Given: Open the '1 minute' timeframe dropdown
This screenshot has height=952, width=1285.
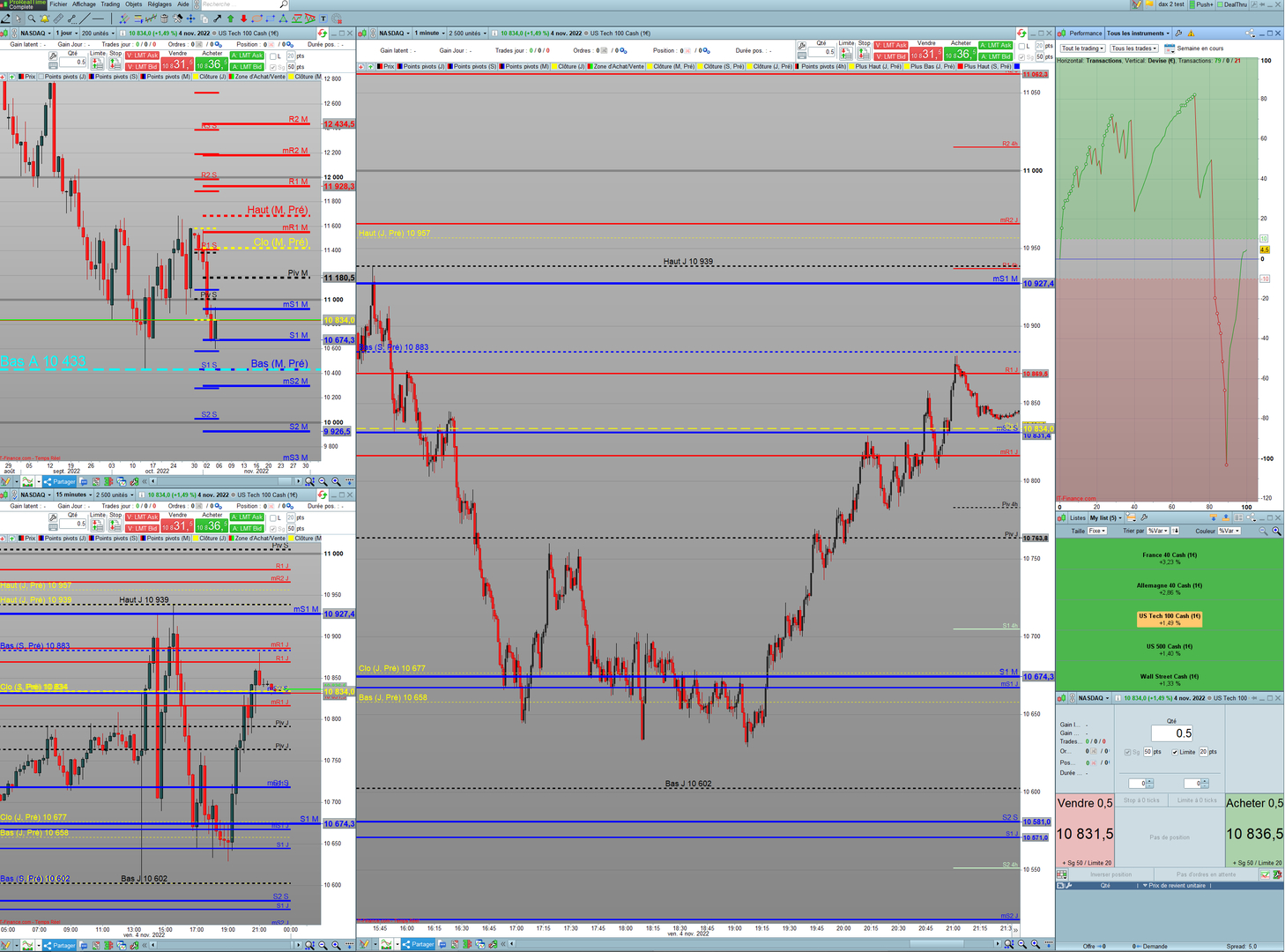Looking at the screenshot, I should (x=430, y=33).
